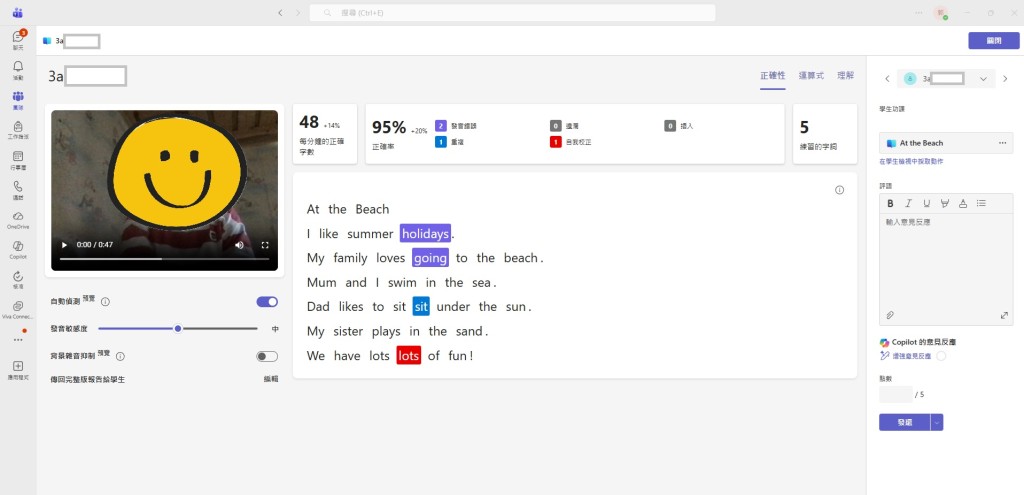1024x495 pixels.
Task: Click the close button at top right
Action: [x=993, y=40]
